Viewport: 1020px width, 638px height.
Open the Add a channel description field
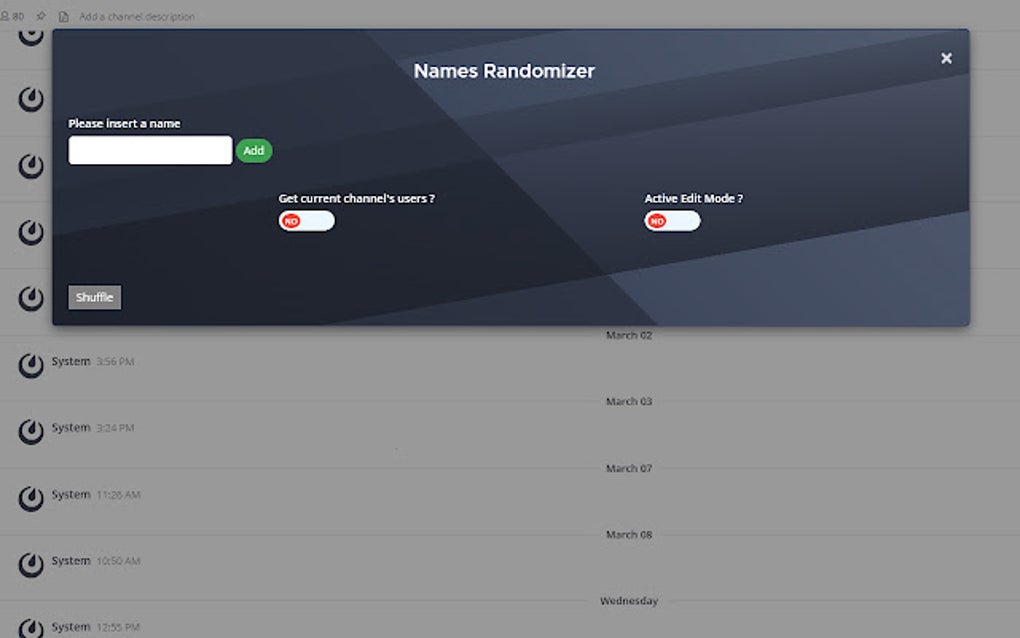140,16
